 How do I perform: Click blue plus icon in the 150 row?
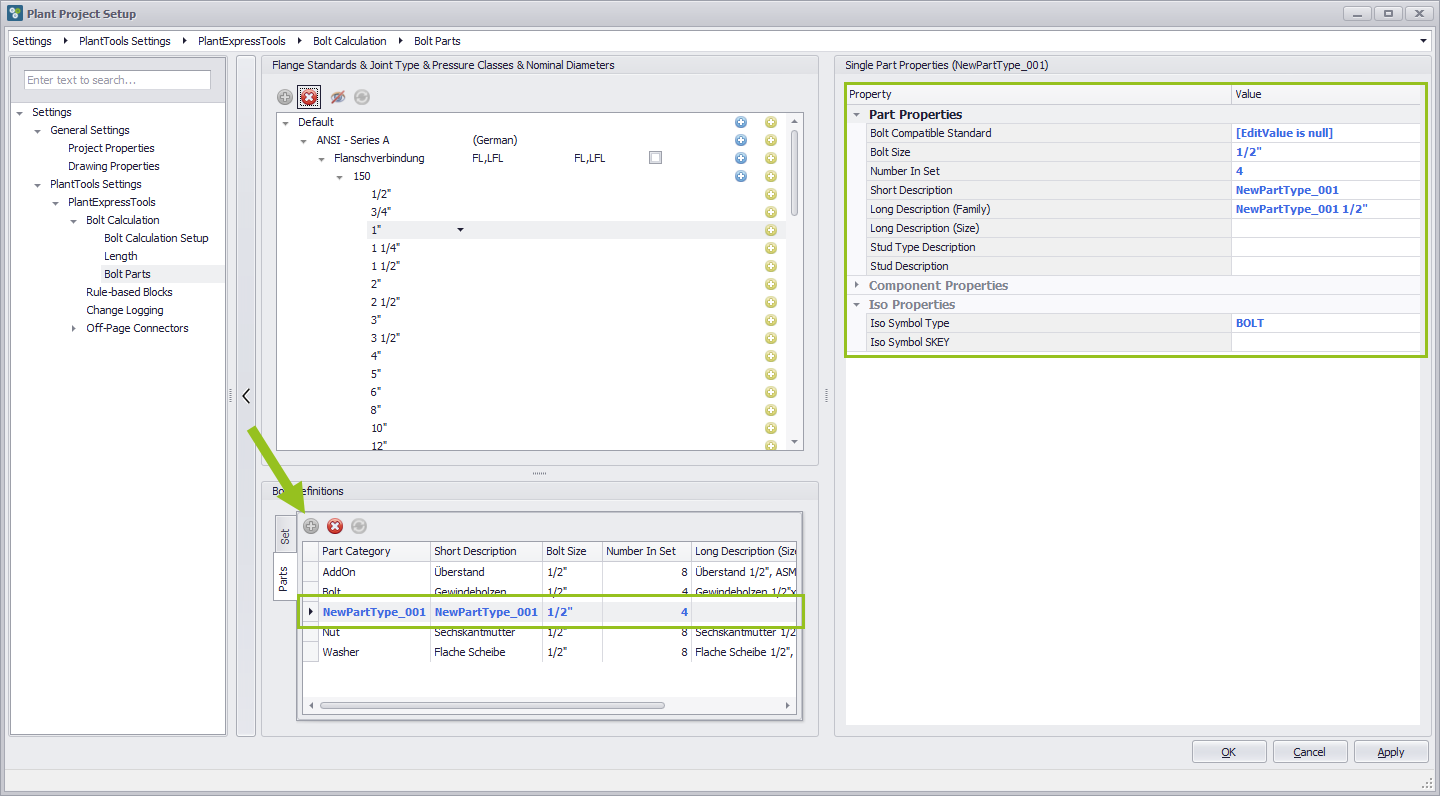point(741,176)
